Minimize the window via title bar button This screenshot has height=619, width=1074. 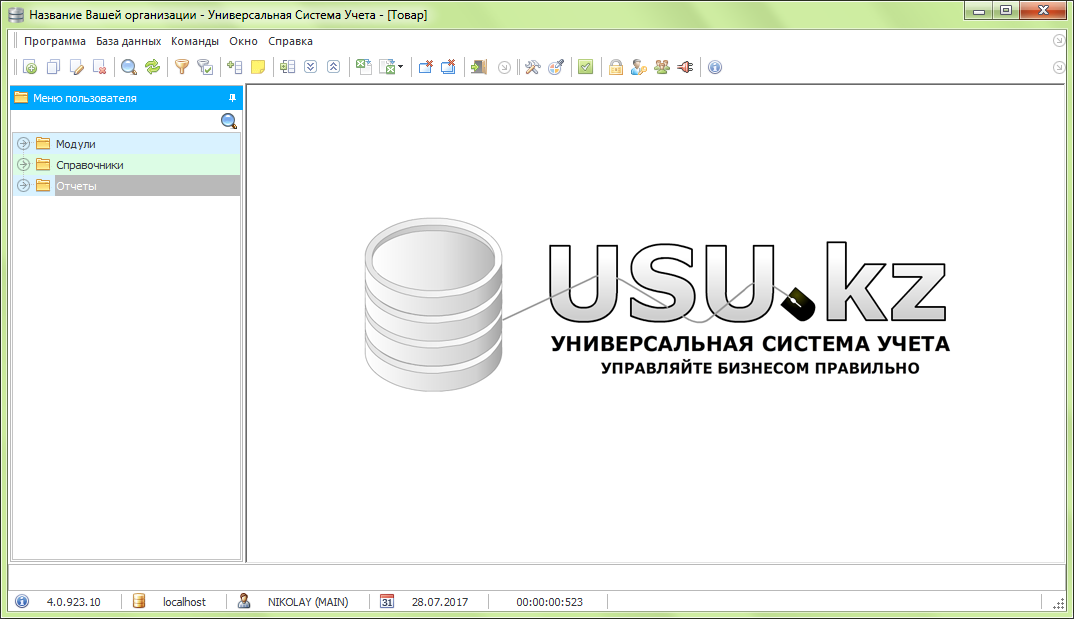click(x=979, y=10)
